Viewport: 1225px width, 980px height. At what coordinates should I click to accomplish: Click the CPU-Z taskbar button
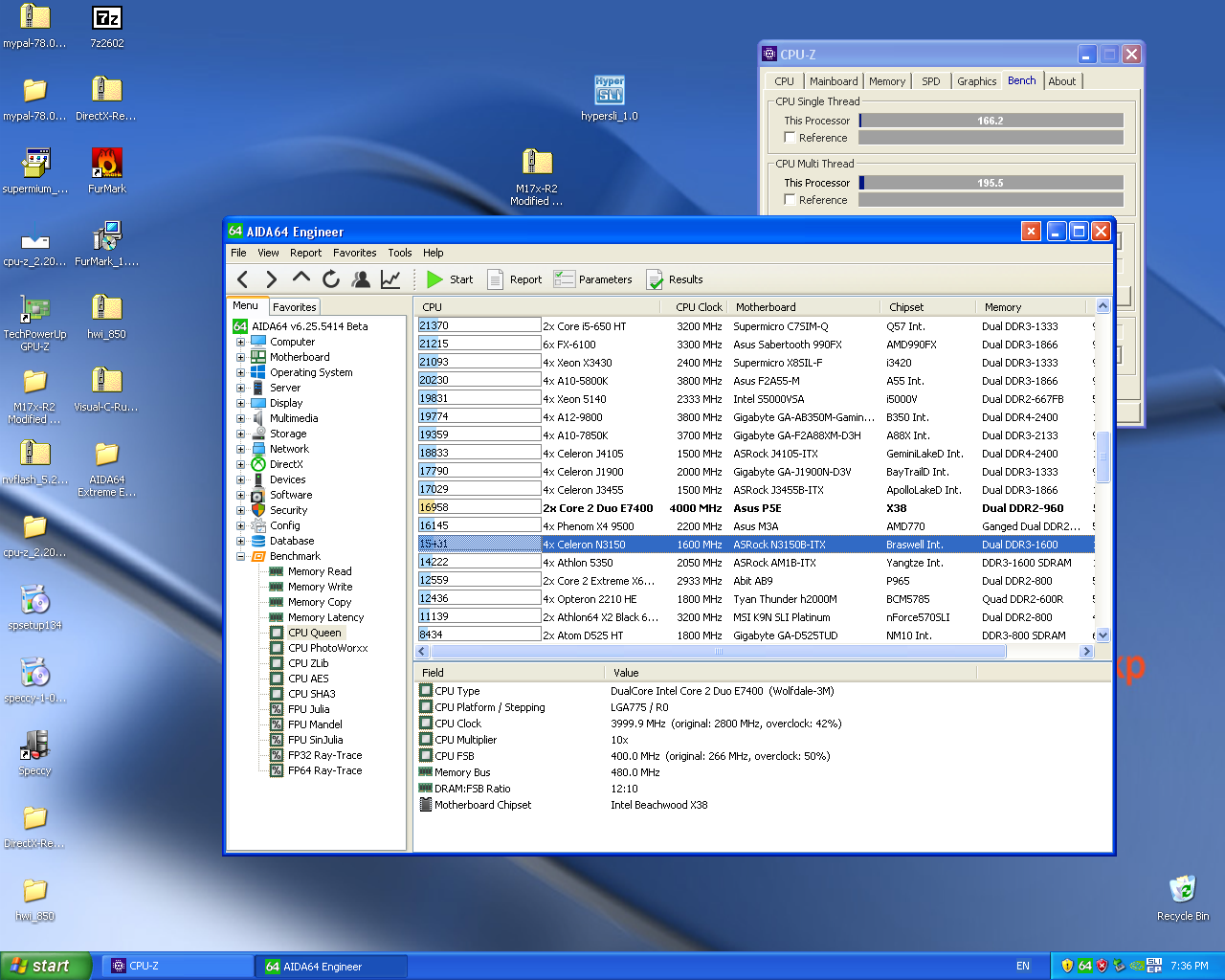pos(178,966)
